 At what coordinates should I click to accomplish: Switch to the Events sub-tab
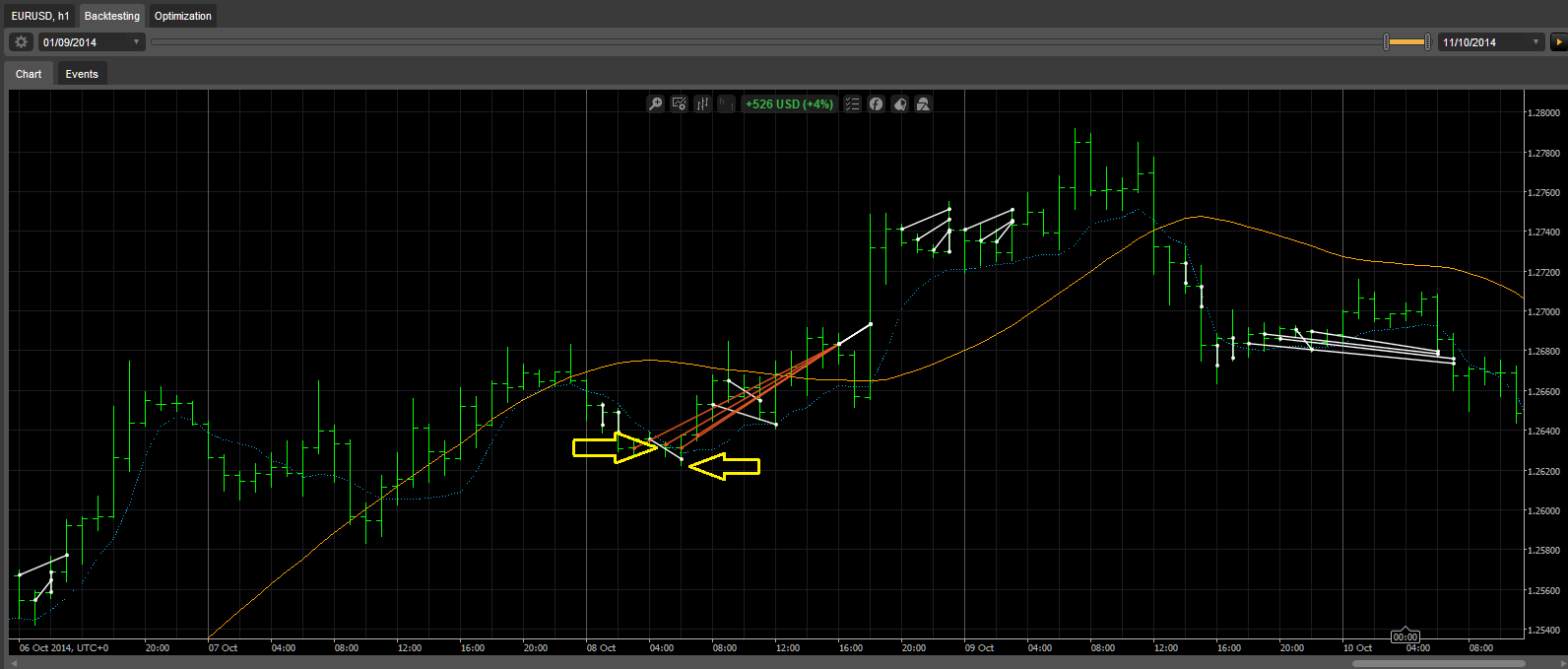pyautogui.click(x=82, y=74)
